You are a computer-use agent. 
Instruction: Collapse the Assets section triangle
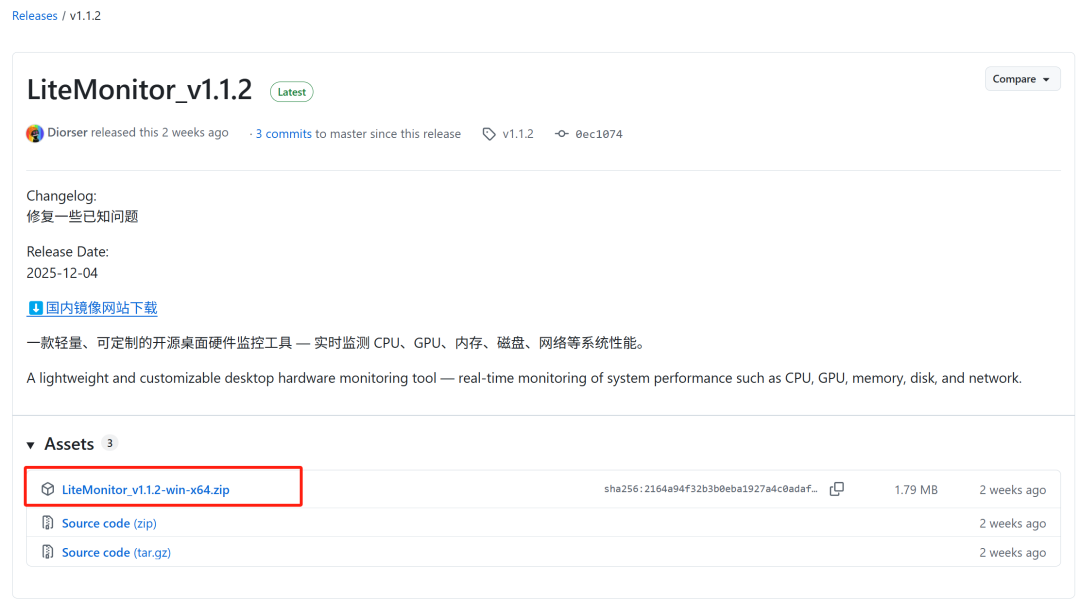[31, 445]
